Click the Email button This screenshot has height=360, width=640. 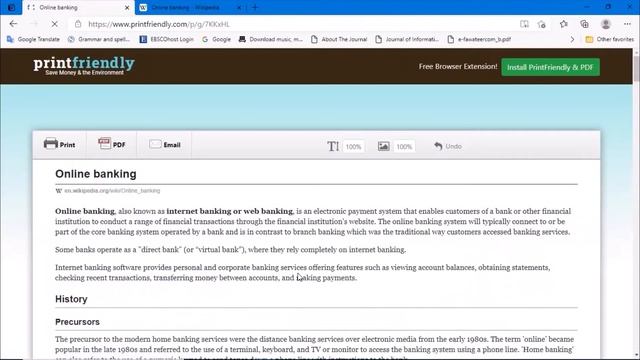(x=165, y=144)
